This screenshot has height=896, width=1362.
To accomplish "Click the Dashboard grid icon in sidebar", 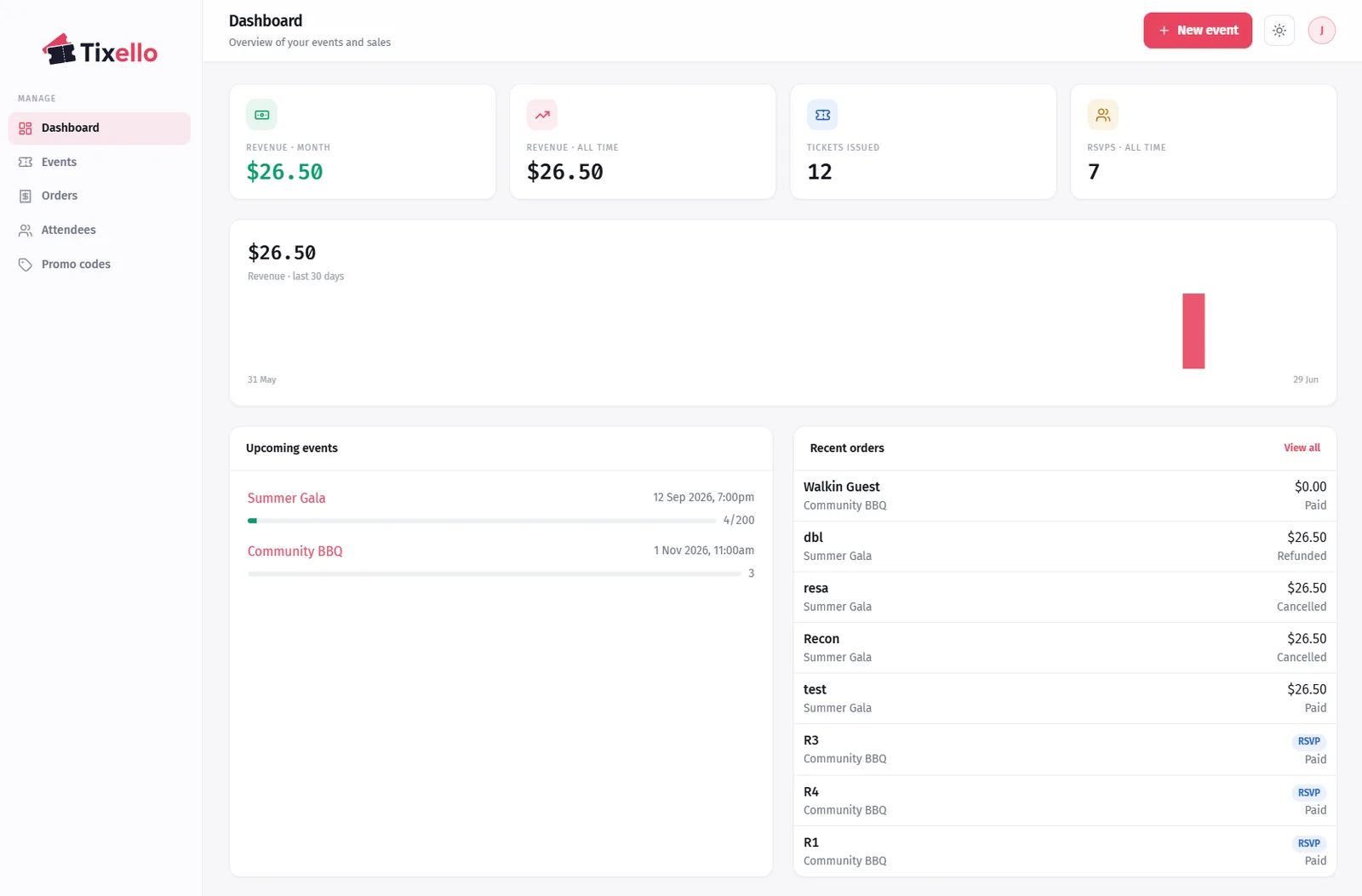I will tap(26, 128).
